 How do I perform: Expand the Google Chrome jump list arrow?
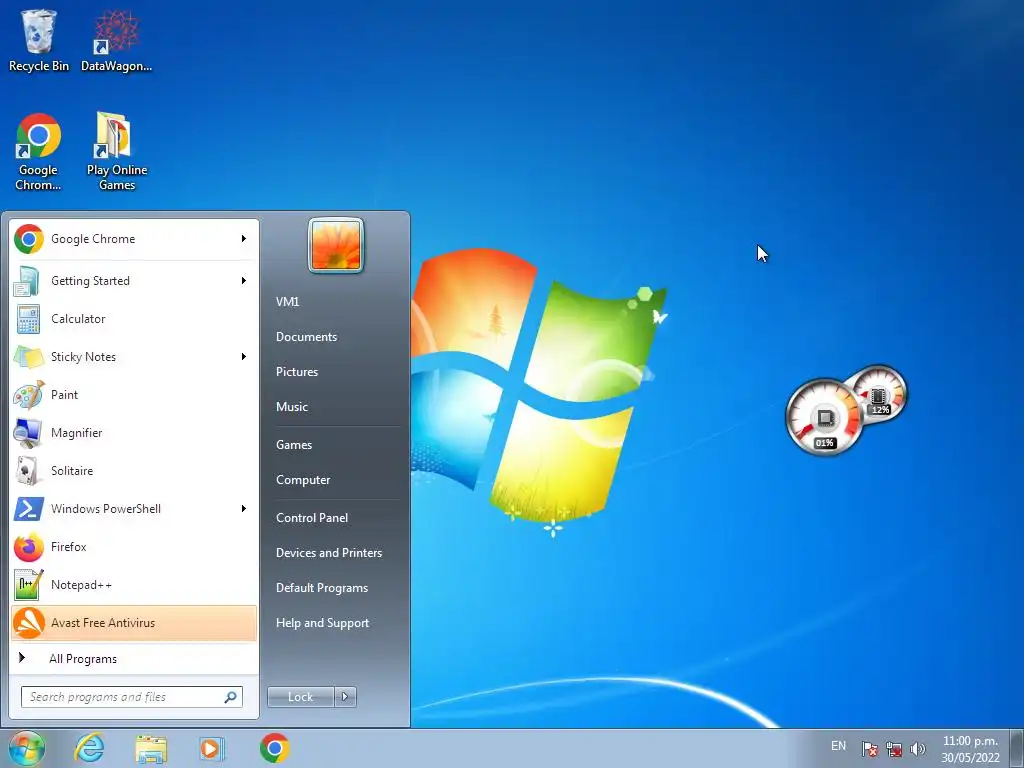(x=244, y=239)
